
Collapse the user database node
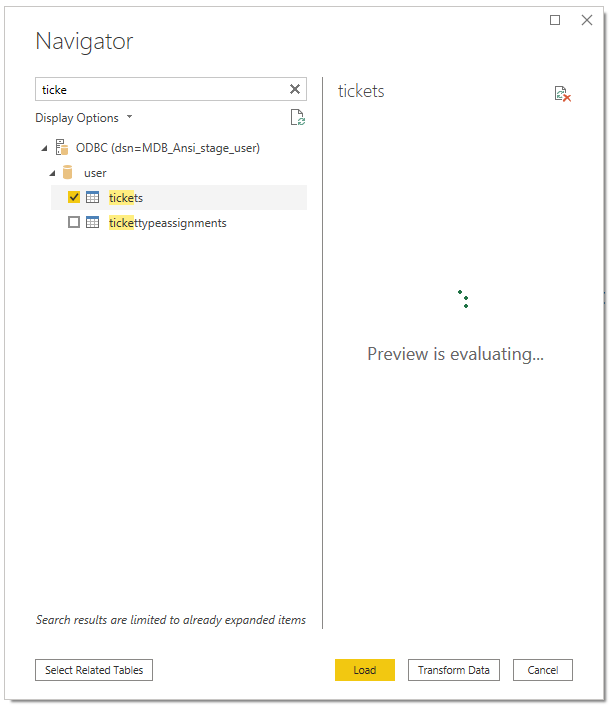(52, 173)
